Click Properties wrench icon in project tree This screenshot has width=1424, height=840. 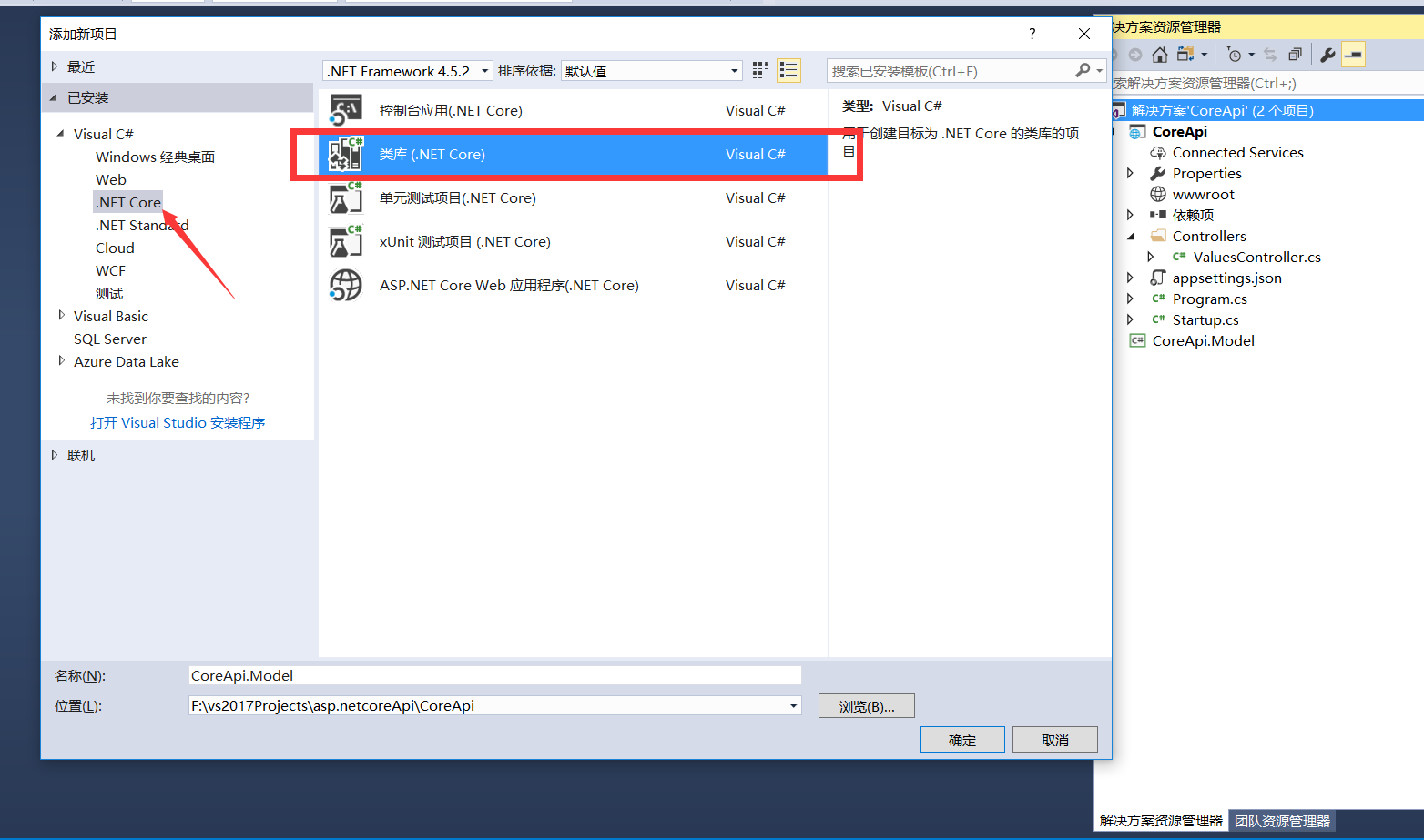pos(1158,173)
